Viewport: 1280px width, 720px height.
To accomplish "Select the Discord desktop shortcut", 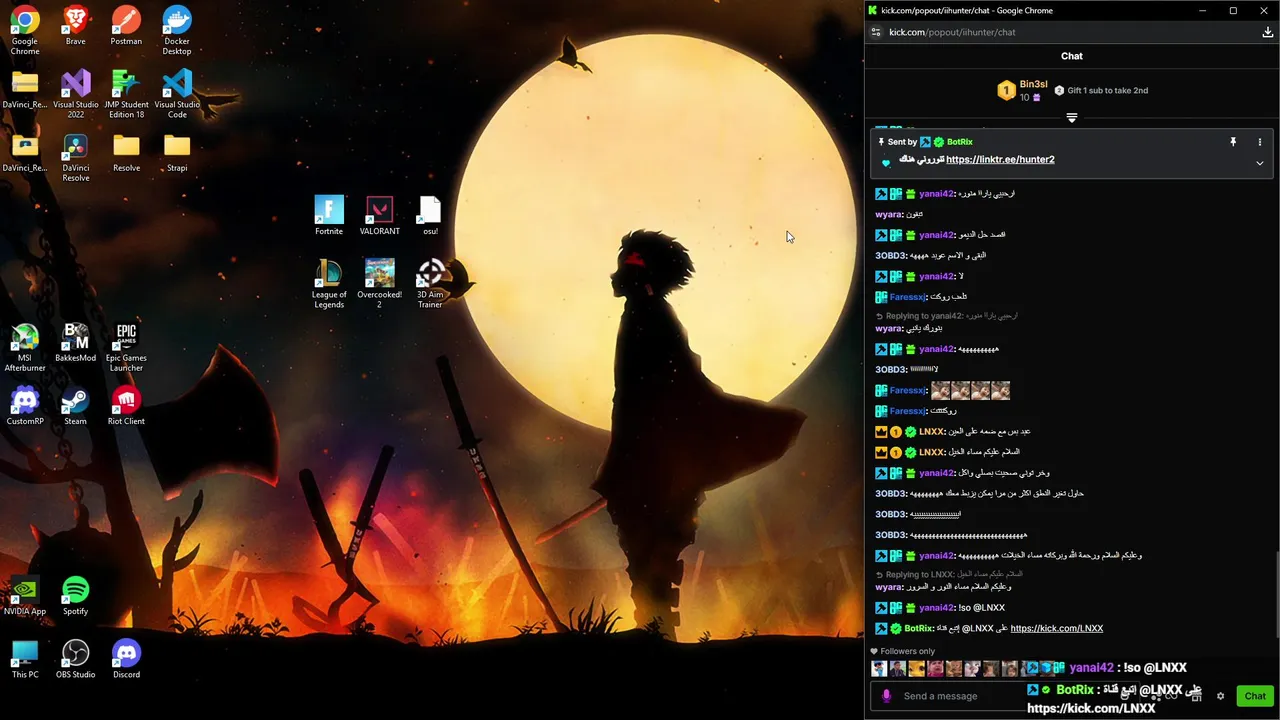I will [x=126, y=659].
